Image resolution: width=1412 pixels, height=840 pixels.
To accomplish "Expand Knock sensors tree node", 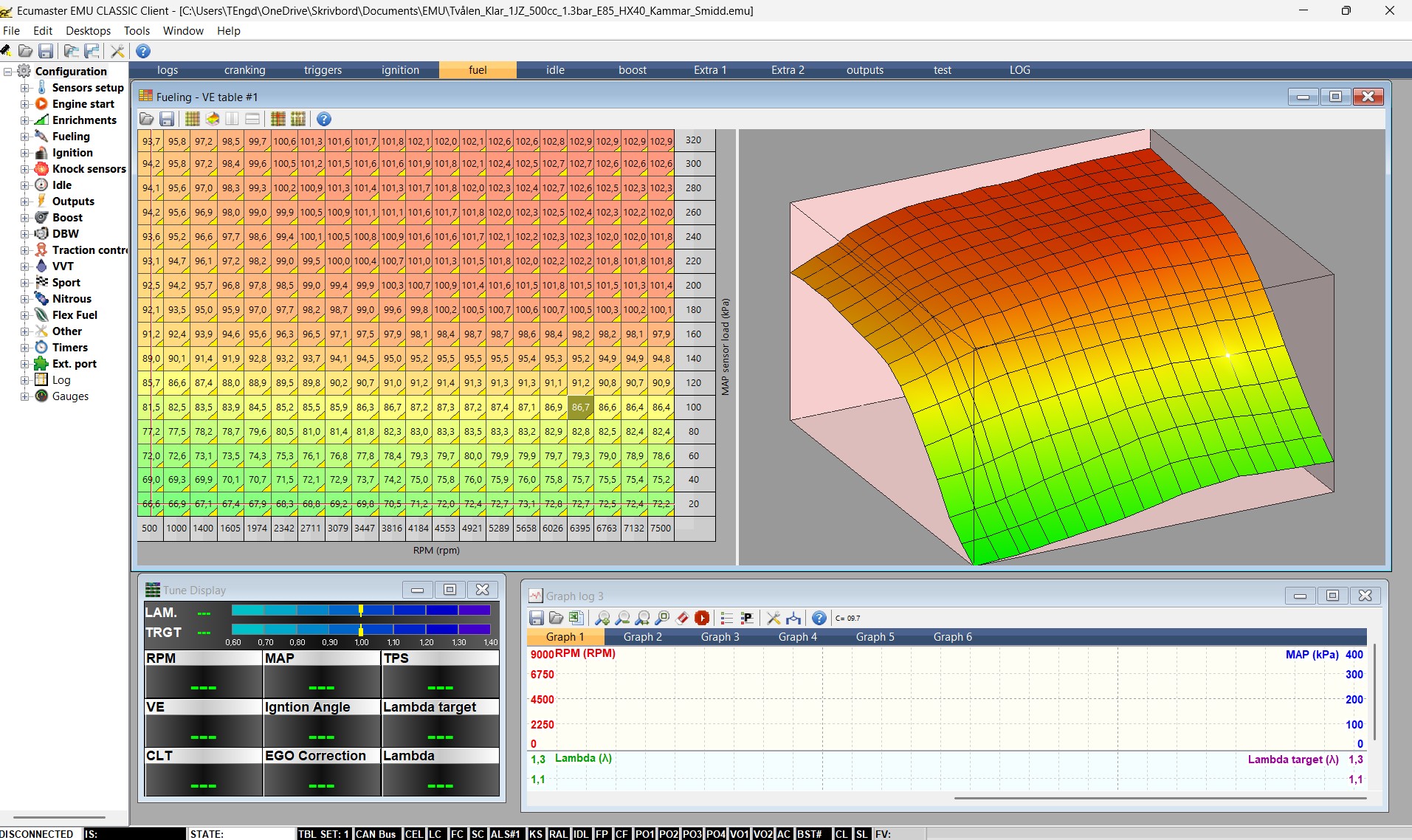I will click(24, 169).
